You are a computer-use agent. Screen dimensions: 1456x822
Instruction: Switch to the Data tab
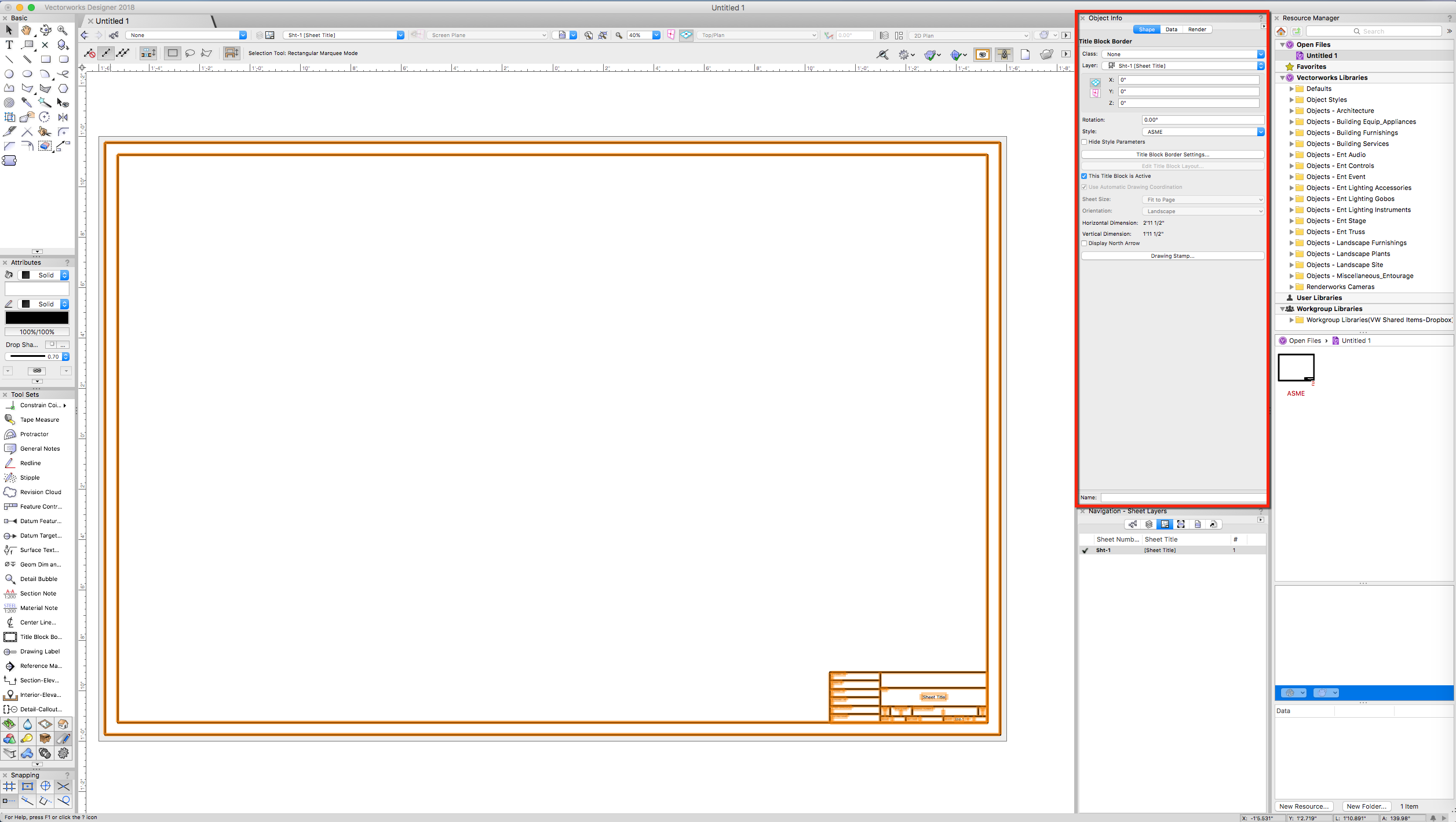click(x=1171, y=30)
